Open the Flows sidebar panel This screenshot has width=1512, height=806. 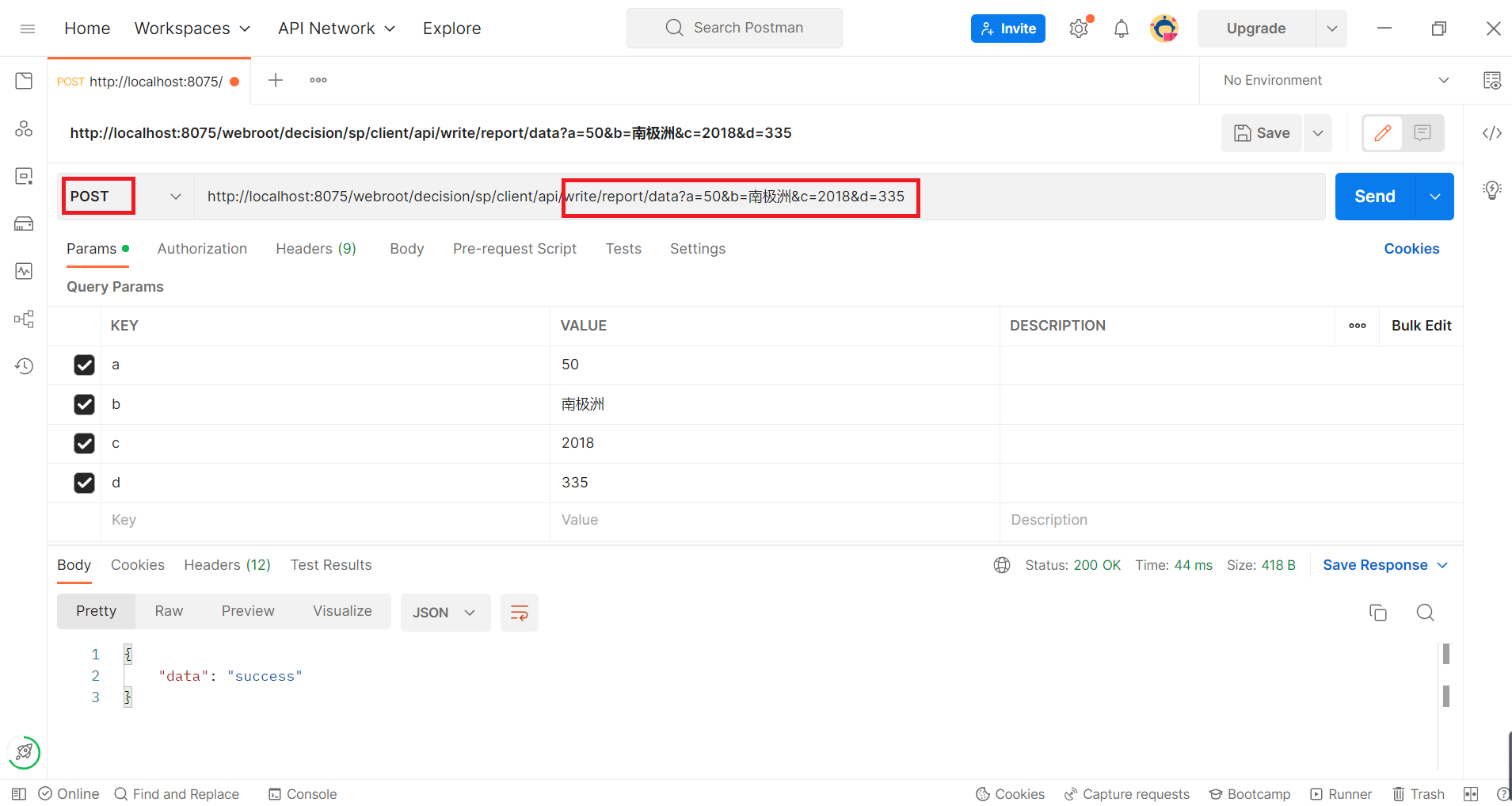tap(24, 319)
